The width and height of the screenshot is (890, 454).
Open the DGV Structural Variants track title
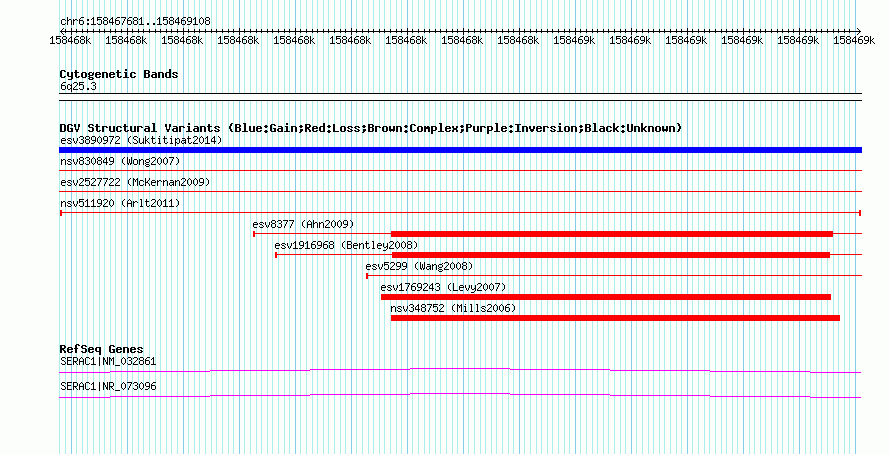point(371,128)
